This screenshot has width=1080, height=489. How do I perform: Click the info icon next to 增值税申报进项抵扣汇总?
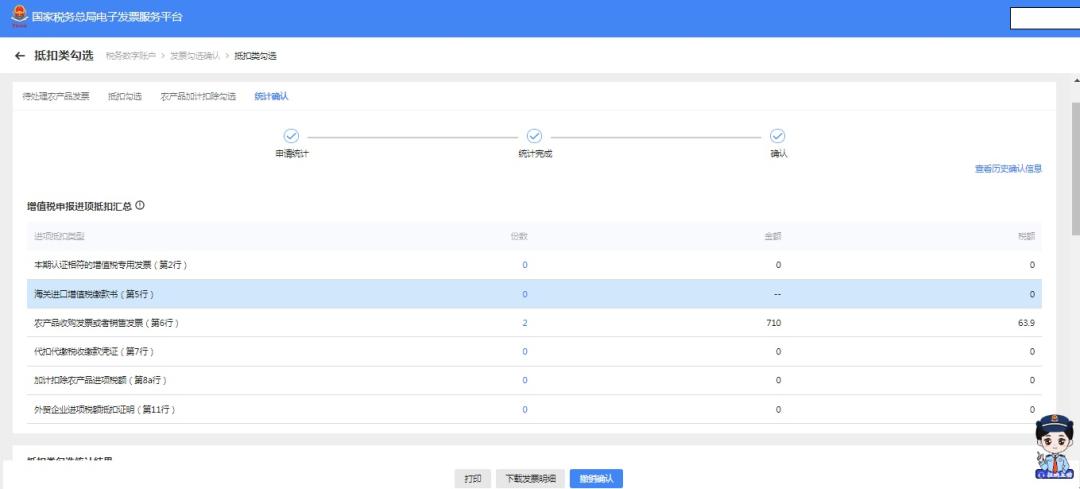[x=140, y=205]
